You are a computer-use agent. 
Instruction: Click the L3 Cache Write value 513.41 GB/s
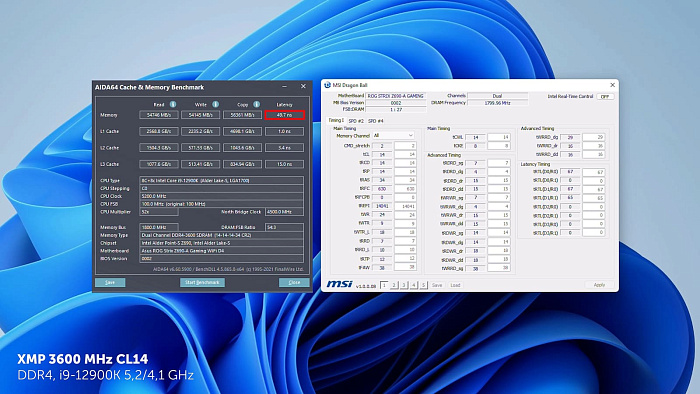coord(200,164)
